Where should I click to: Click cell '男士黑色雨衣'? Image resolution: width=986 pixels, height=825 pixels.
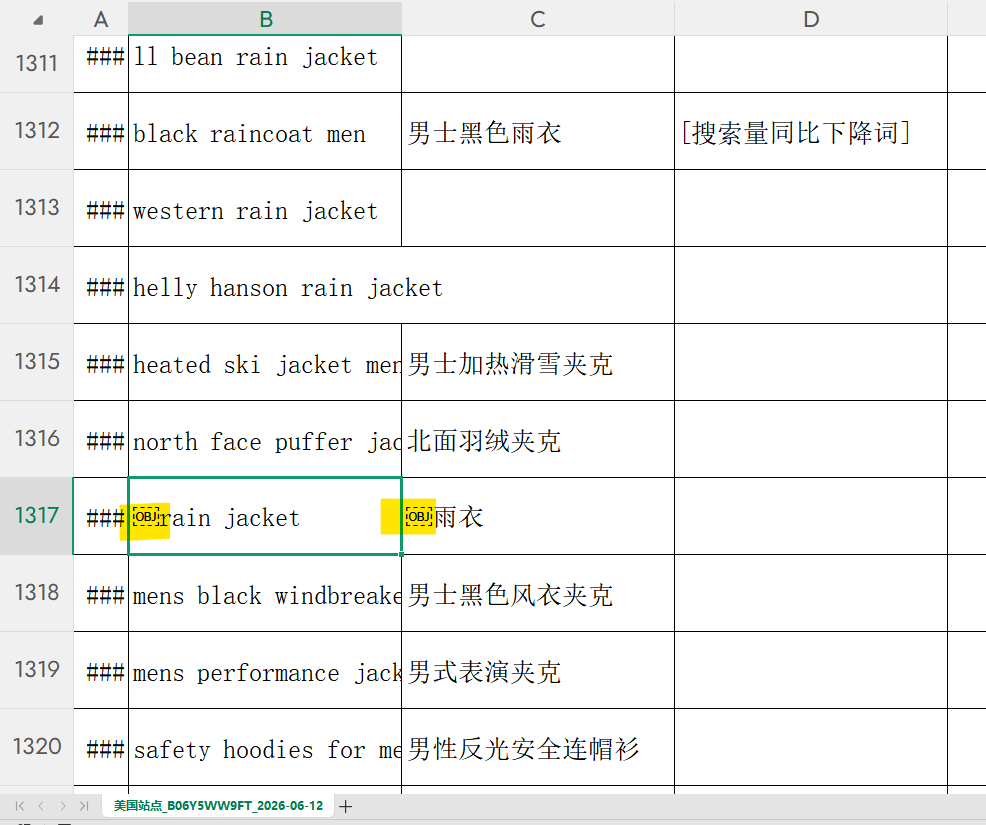[538, 131]
